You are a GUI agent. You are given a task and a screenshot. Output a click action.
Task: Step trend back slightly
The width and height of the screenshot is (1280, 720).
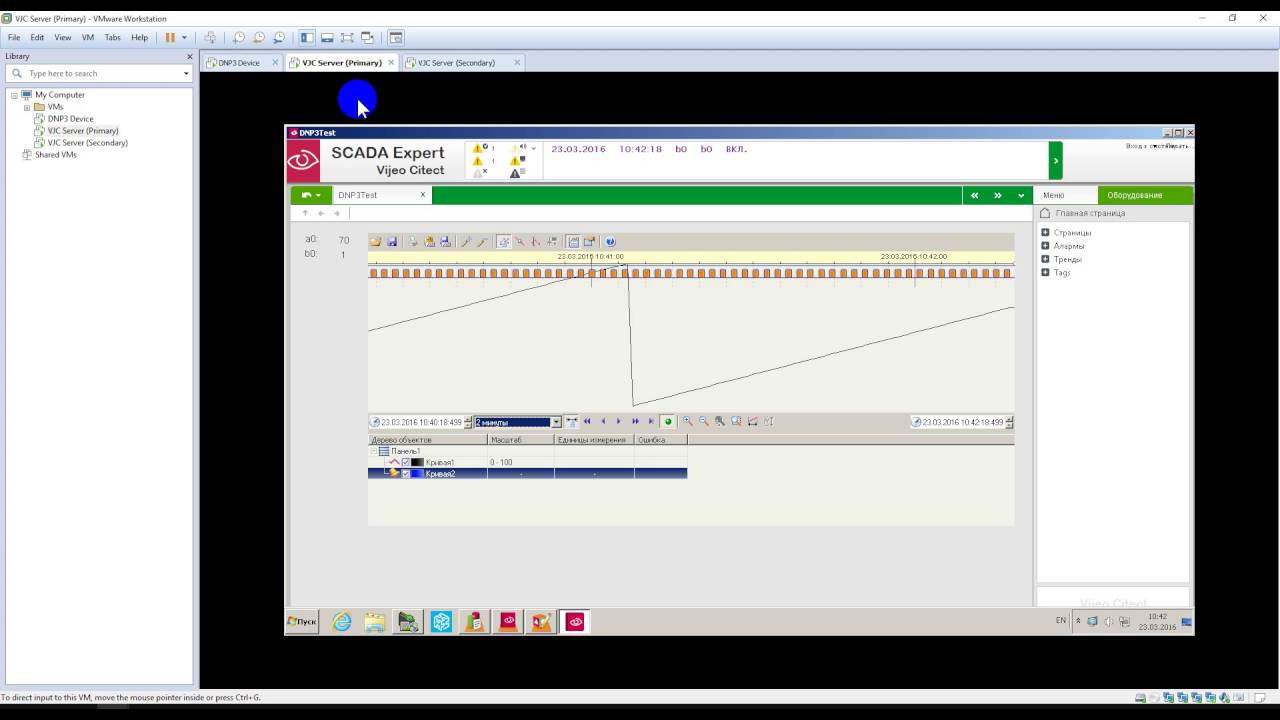tap(603, 421)
